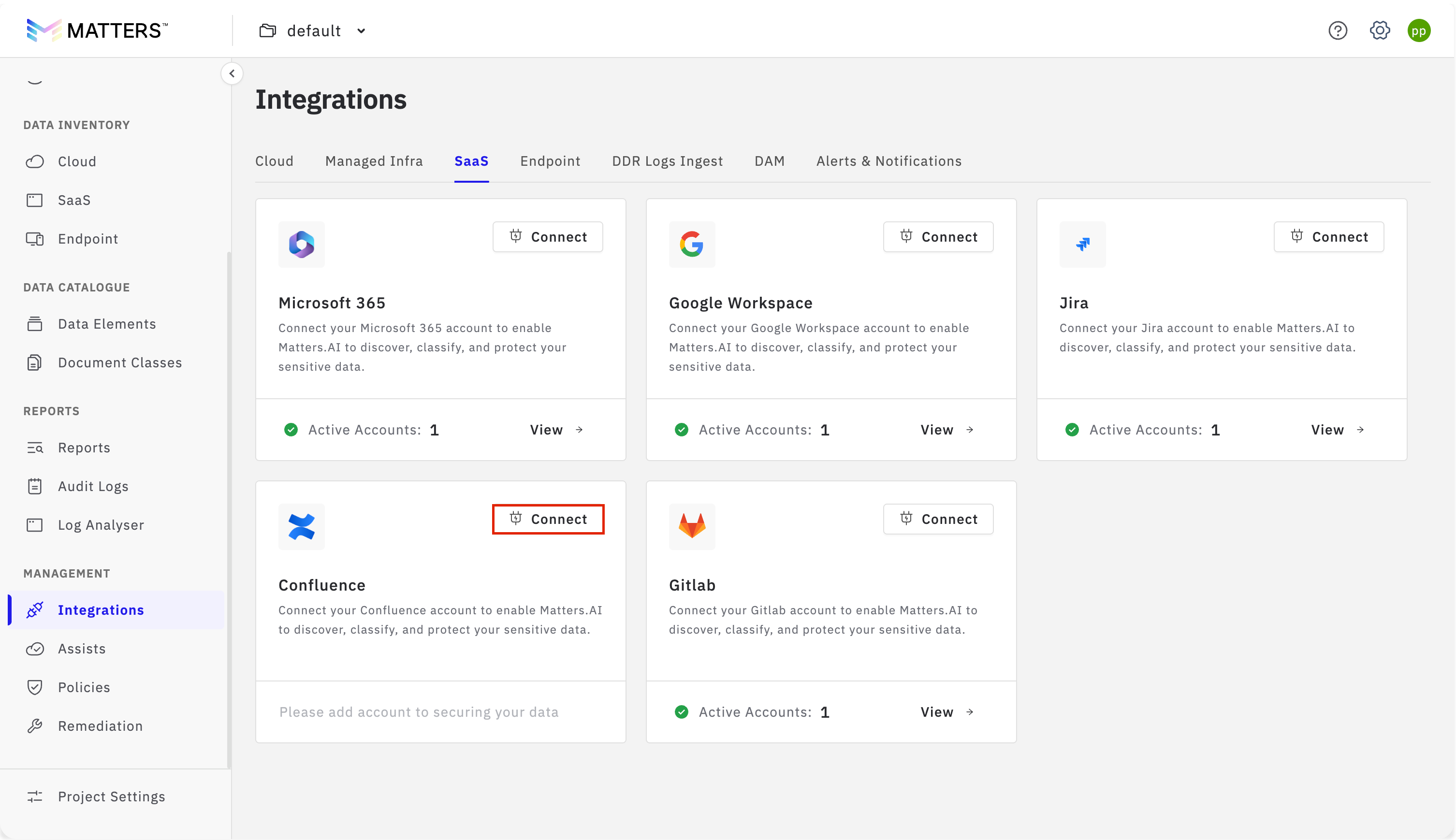This screenshot has height=840, width=1456.
Task: Open Log Analyser from sidebar
Action: (x=101, y=525)
